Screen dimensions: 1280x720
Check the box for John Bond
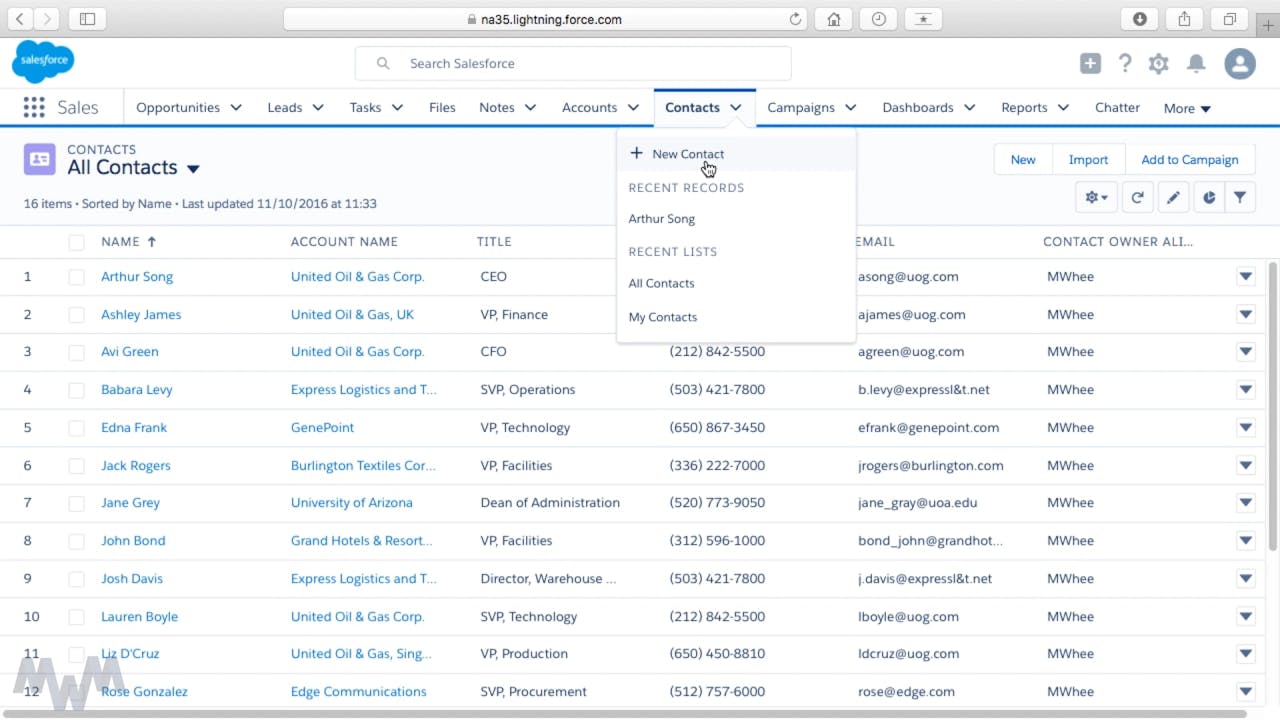coord(76,541)
